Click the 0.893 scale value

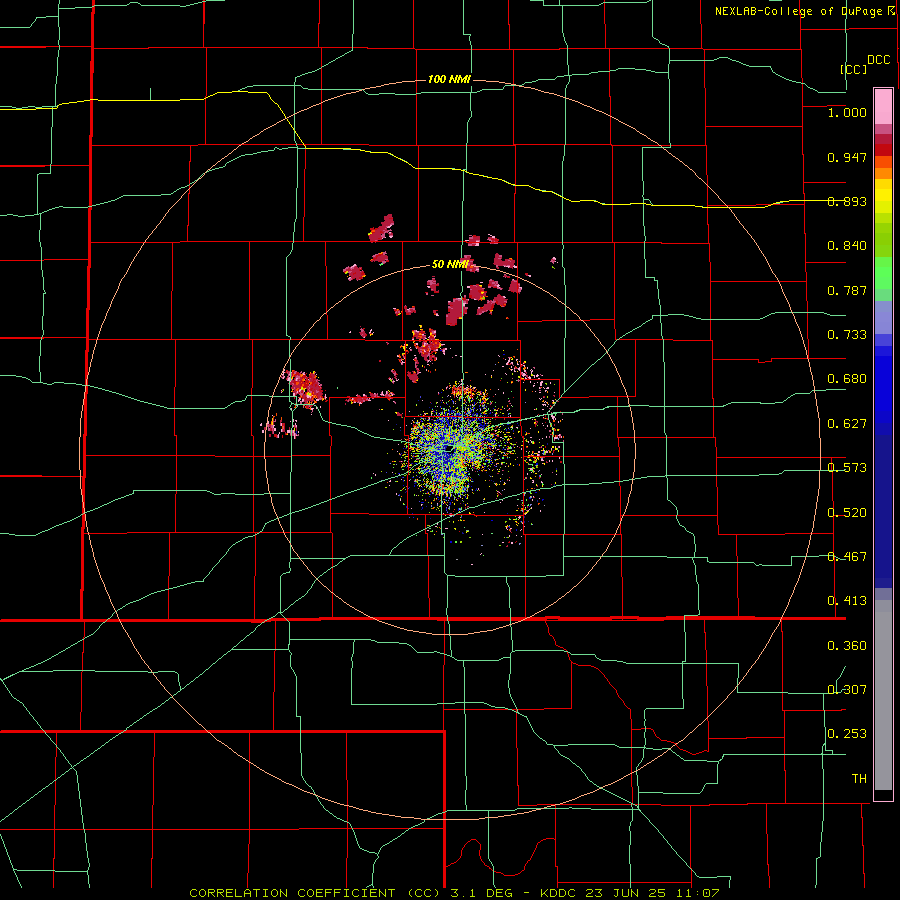[x=847, y=201]
